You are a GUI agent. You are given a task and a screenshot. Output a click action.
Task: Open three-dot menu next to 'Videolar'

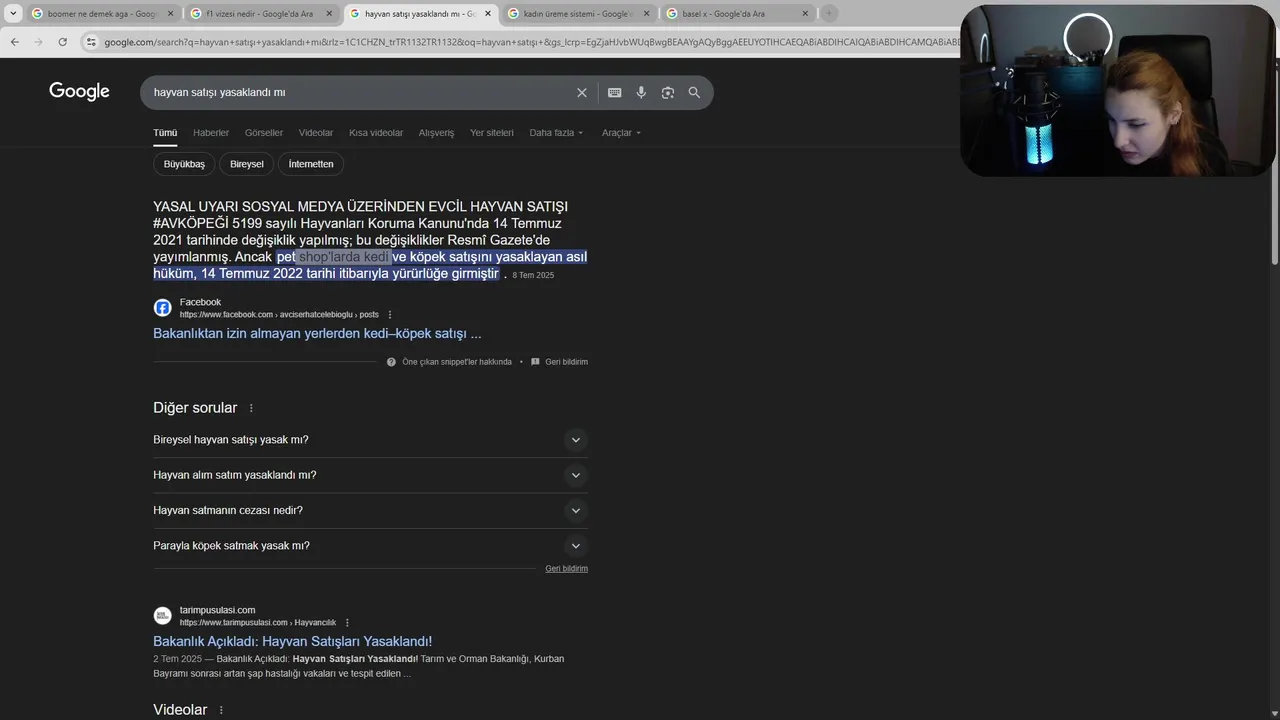tap(221, 710)
